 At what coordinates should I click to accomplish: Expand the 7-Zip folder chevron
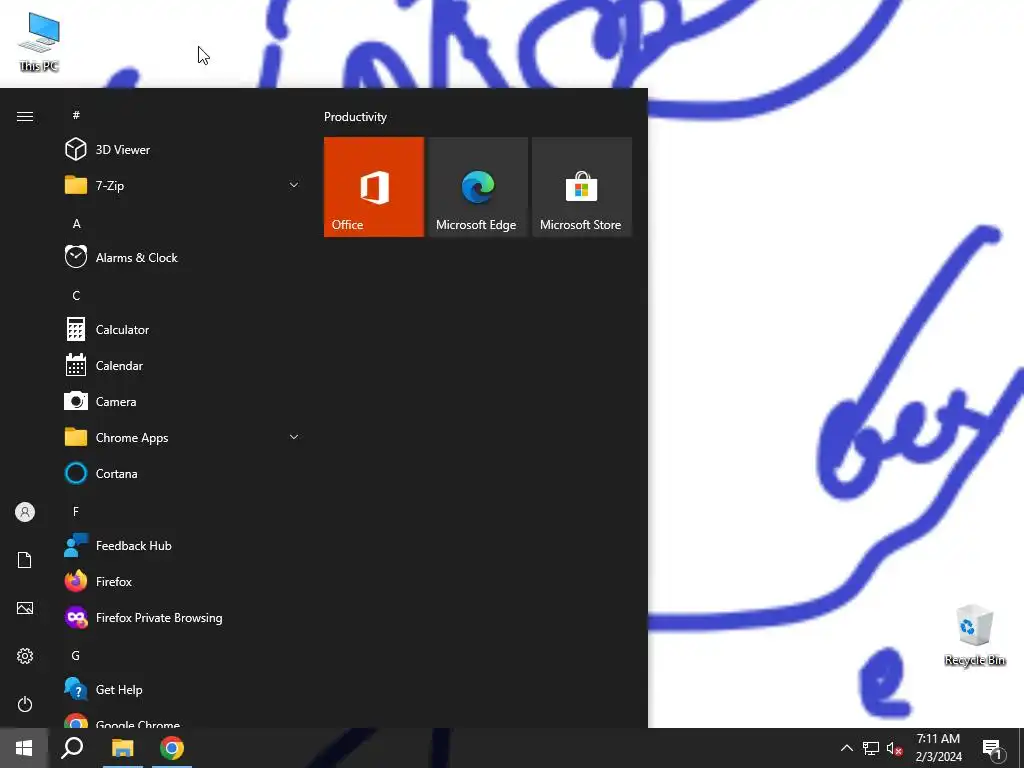[294, 185]
